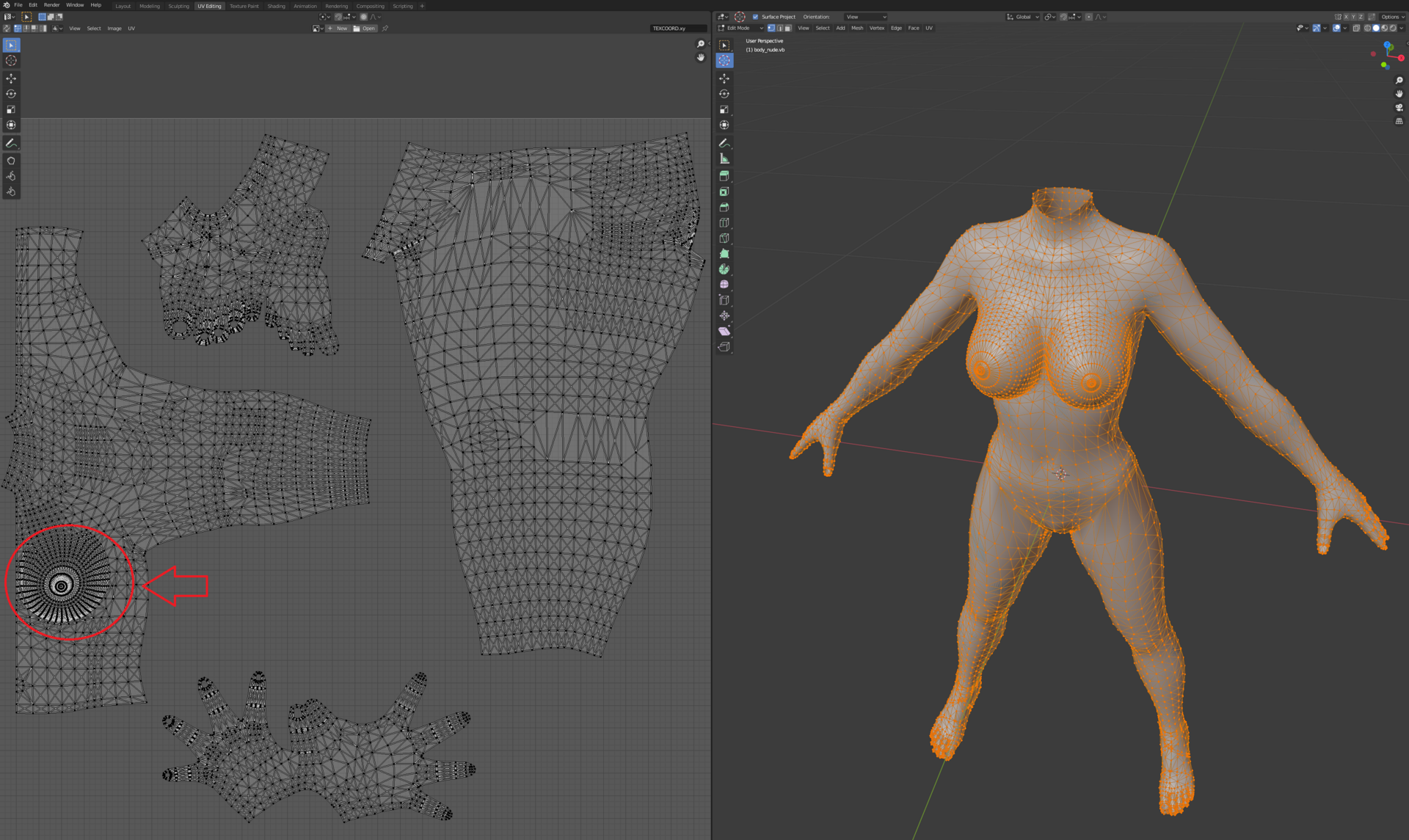Click the New image button
Viewport: 1409px width, 840px height.
338,29
